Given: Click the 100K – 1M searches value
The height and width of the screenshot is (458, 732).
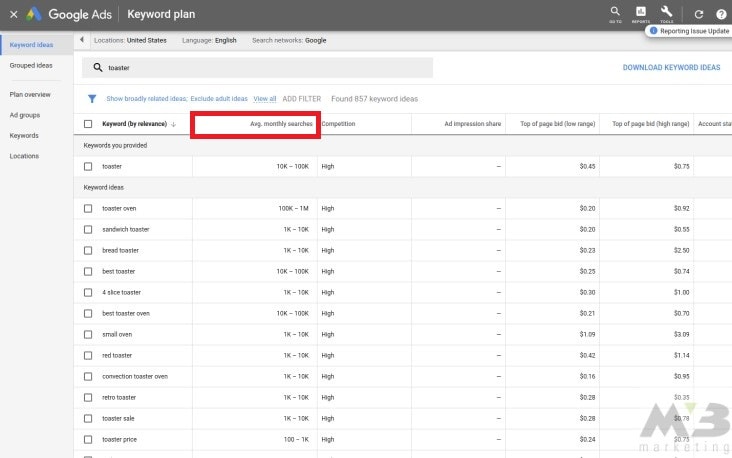Looking at the screenshot, I should click(293, 208).
